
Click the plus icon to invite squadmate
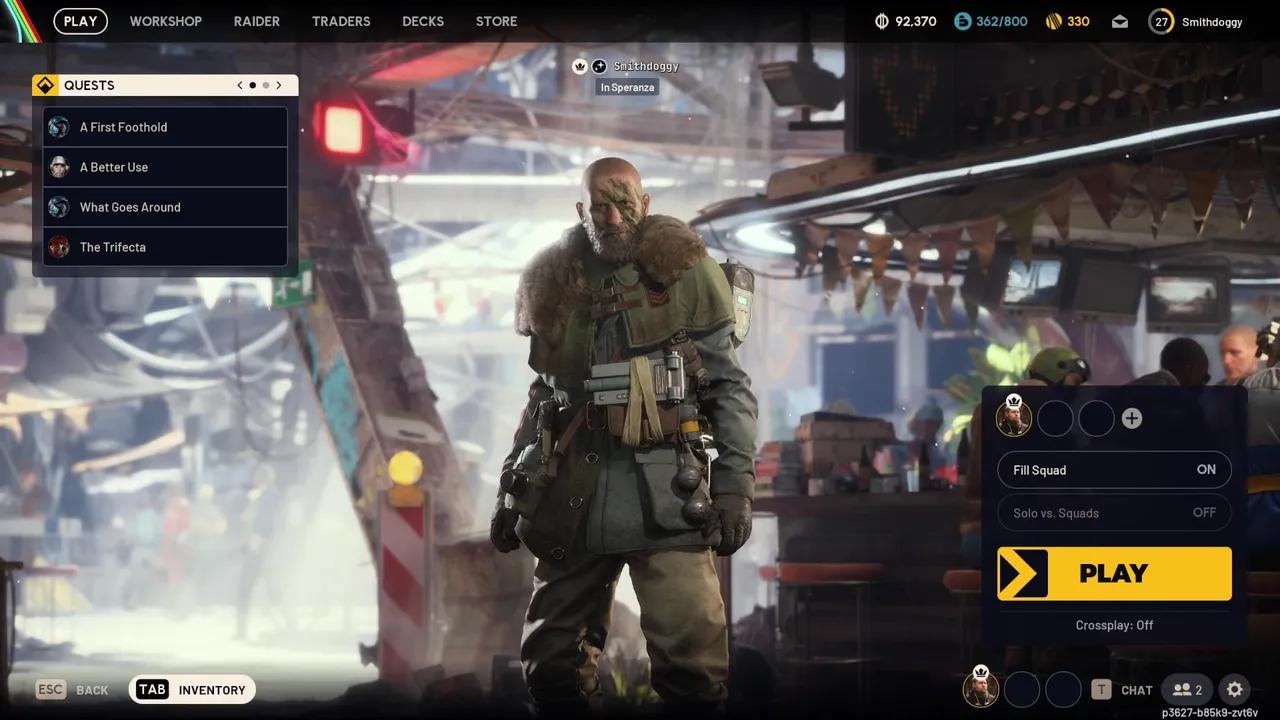tap(1131, 418)
